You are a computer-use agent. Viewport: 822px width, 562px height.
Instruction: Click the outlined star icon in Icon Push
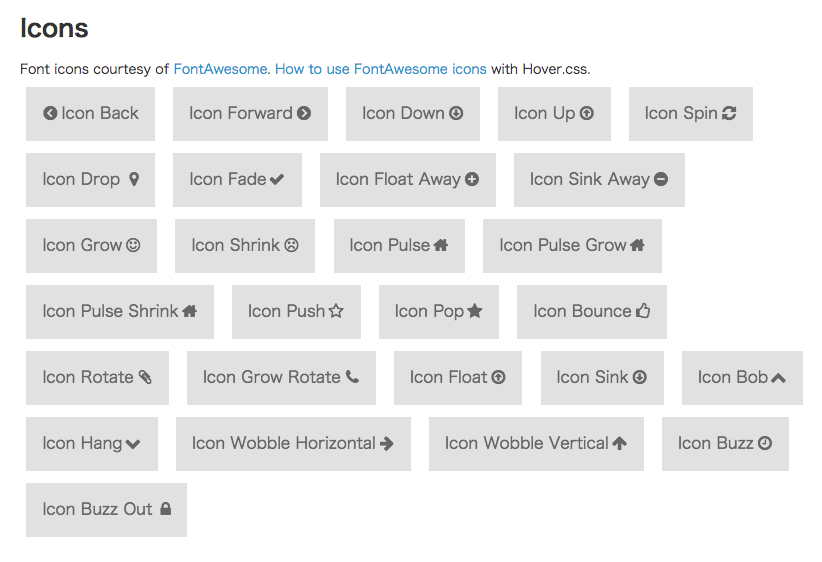click(x=336, y=311)
